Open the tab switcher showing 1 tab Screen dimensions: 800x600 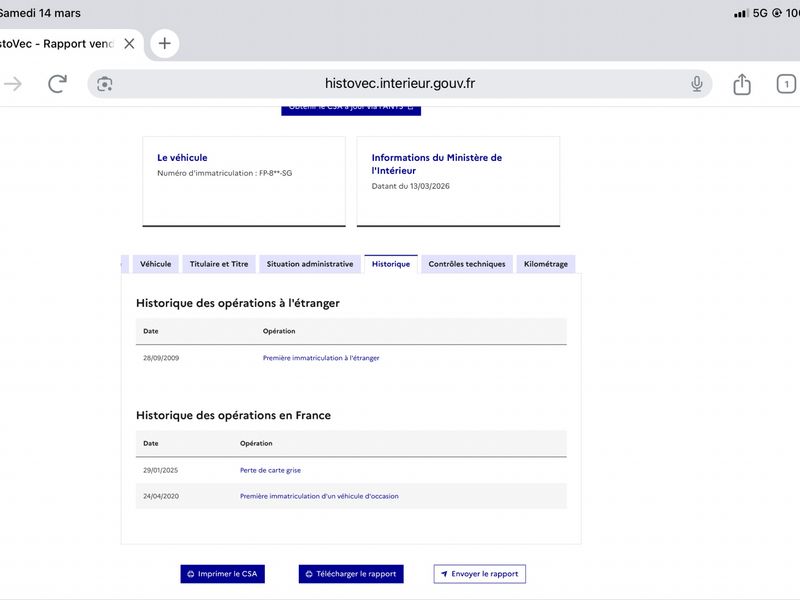(786, 84)
